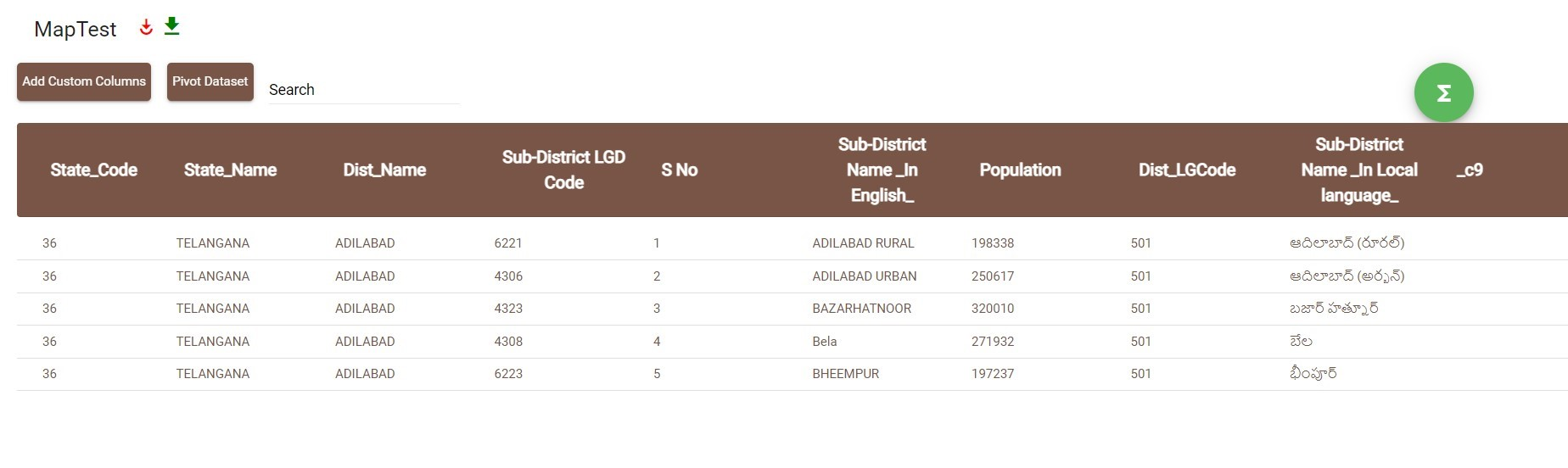Click the green download icon
The width and height of the screenshot is (1568, 468).
coord(171,26)
